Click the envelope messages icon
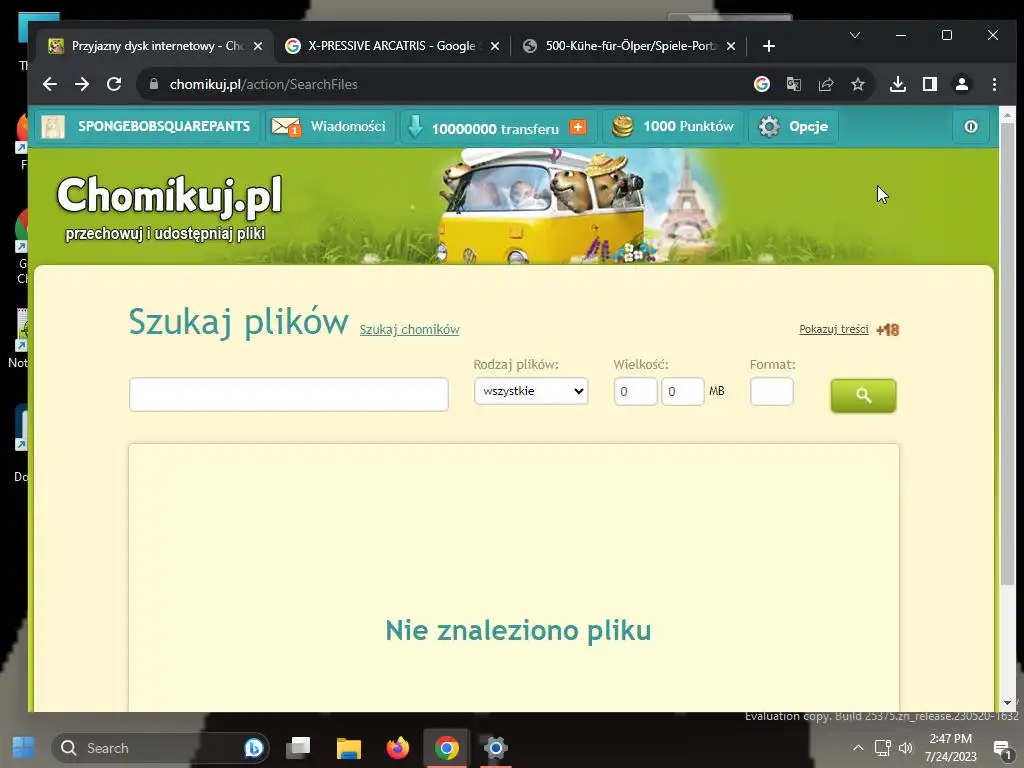This screenshot has height=768, width=1024. (x=285, y=126)
